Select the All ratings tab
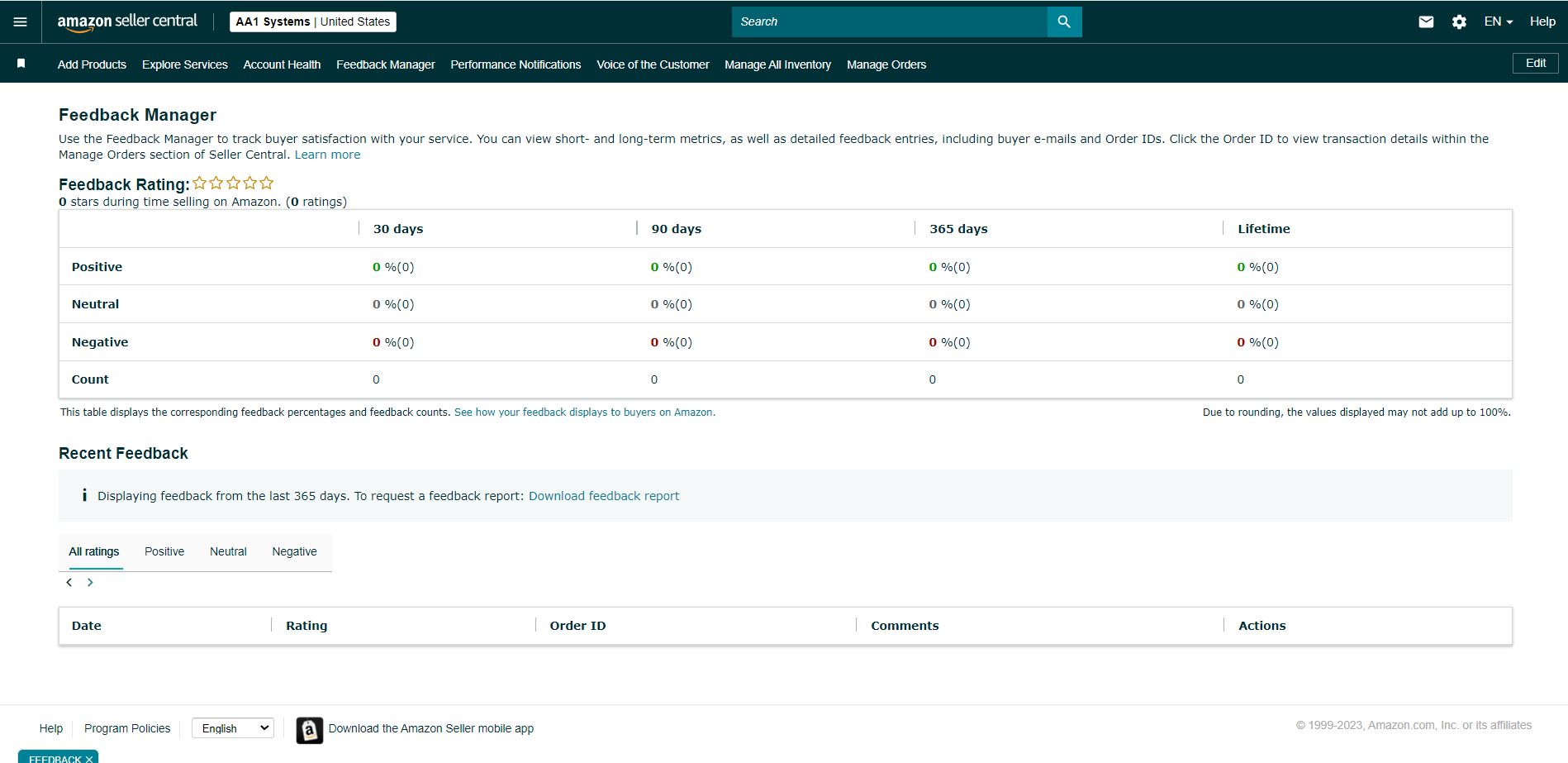 point(94,552)
